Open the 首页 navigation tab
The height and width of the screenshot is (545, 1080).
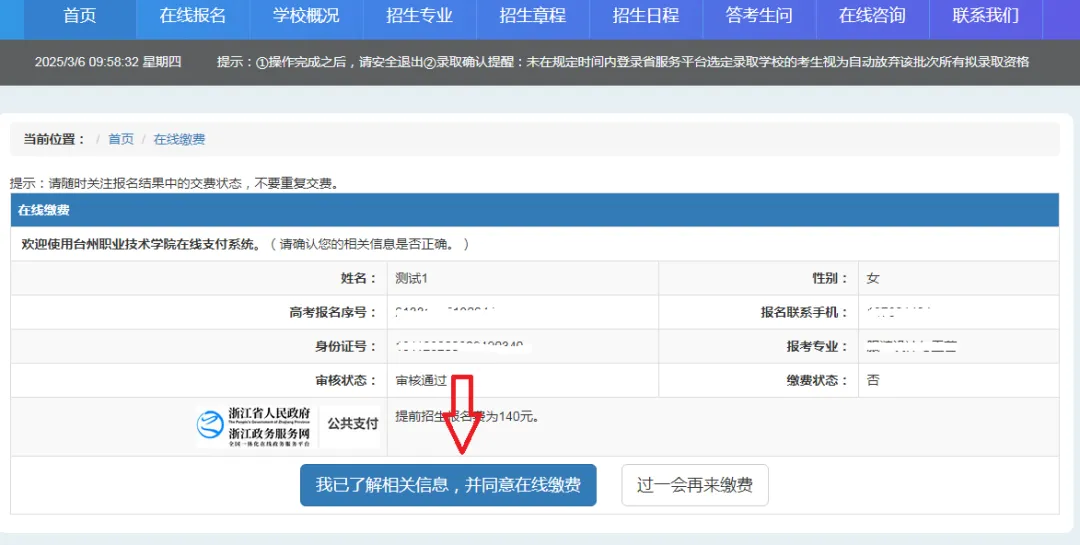point(80,16)
